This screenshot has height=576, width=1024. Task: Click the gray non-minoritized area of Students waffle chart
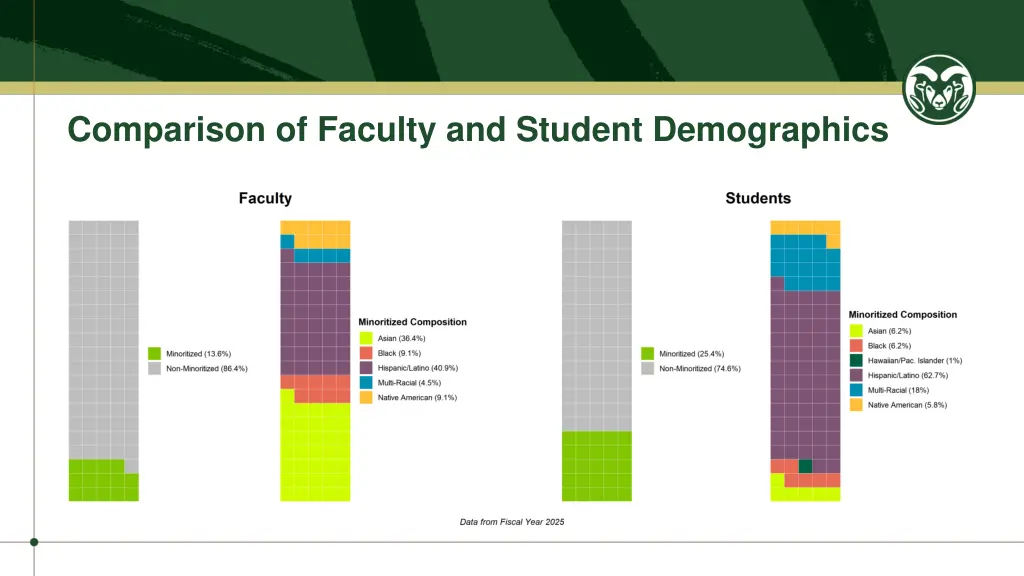pos(597,326)
